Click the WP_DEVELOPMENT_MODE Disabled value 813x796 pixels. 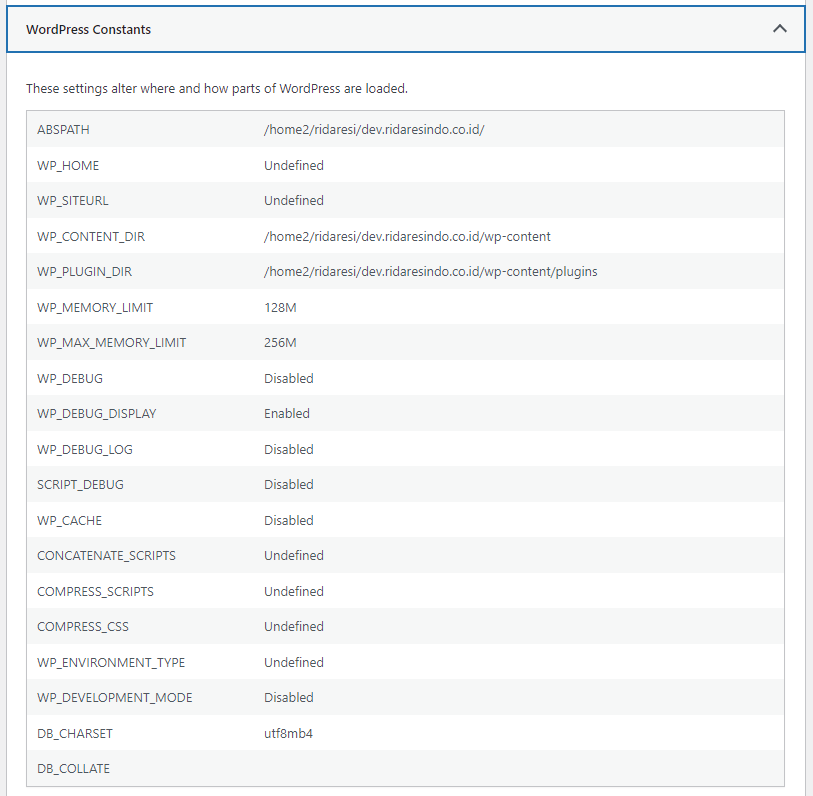click(289, 698)
